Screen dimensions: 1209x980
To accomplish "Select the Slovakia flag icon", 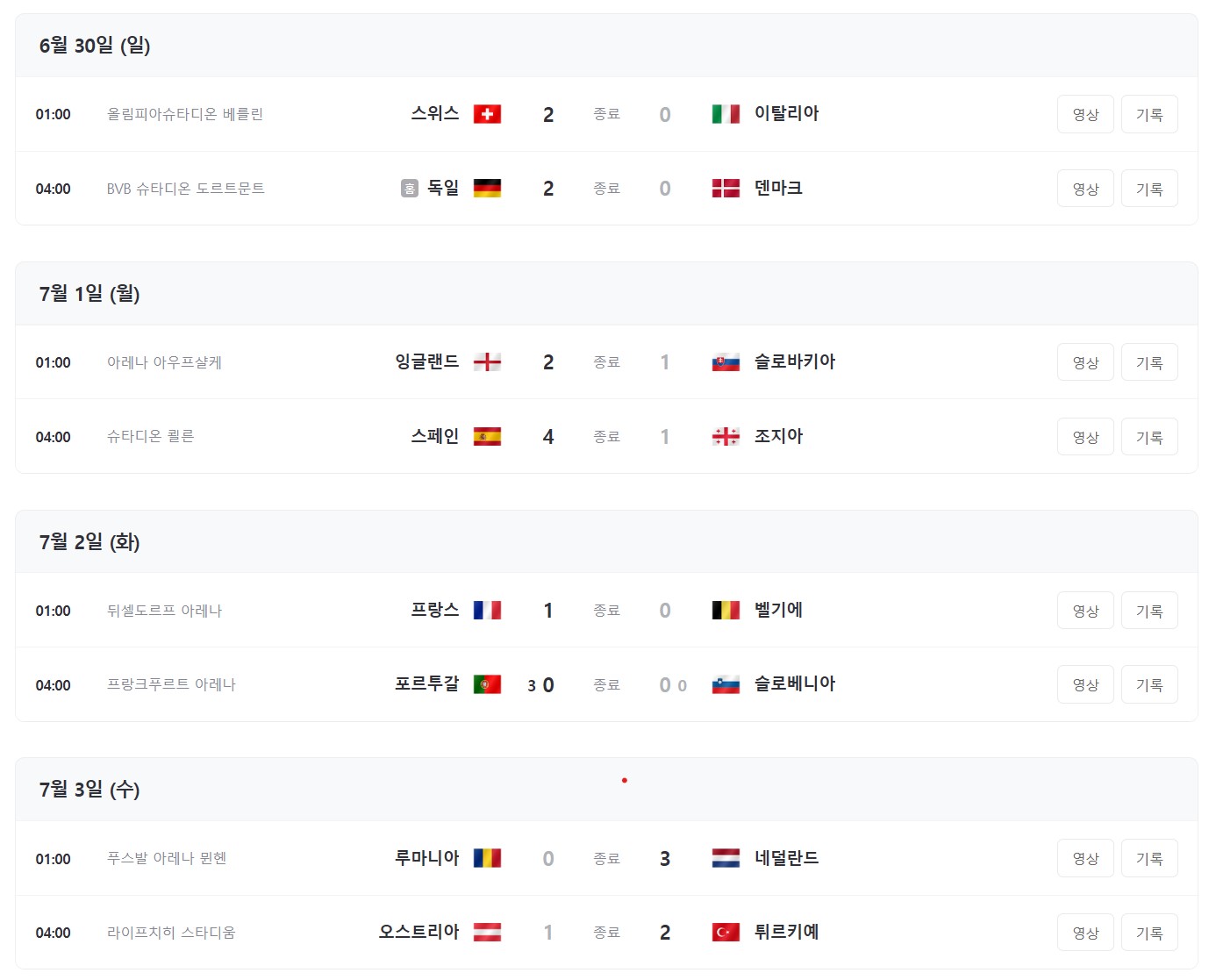I will pyautogui.click(x=726, y=361).
